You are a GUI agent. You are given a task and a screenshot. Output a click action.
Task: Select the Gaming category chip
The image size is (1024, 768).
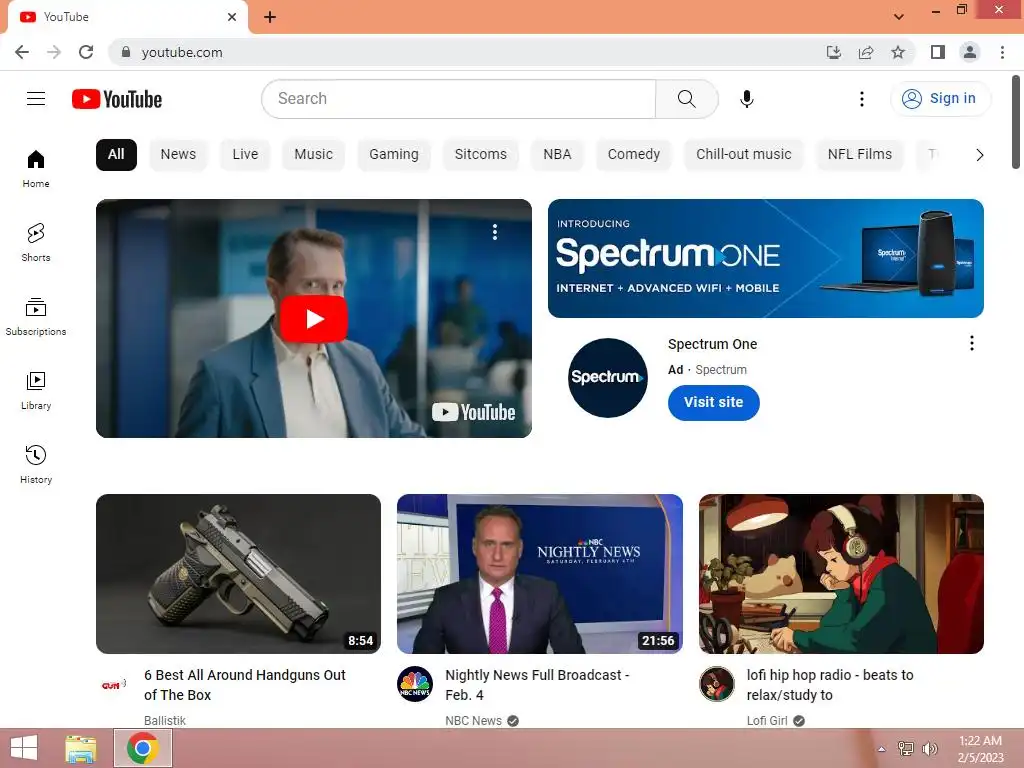[x=394, y=155]
